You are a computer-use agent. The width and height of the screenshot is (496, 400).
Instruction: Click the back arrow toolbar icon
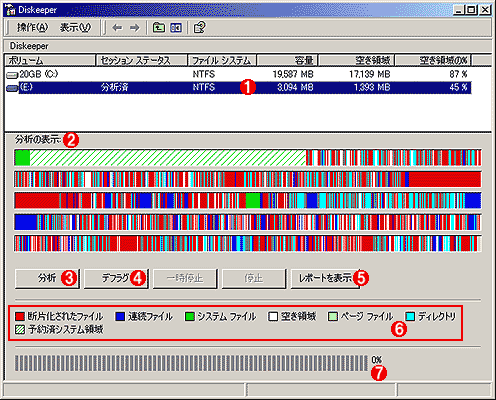117,28
